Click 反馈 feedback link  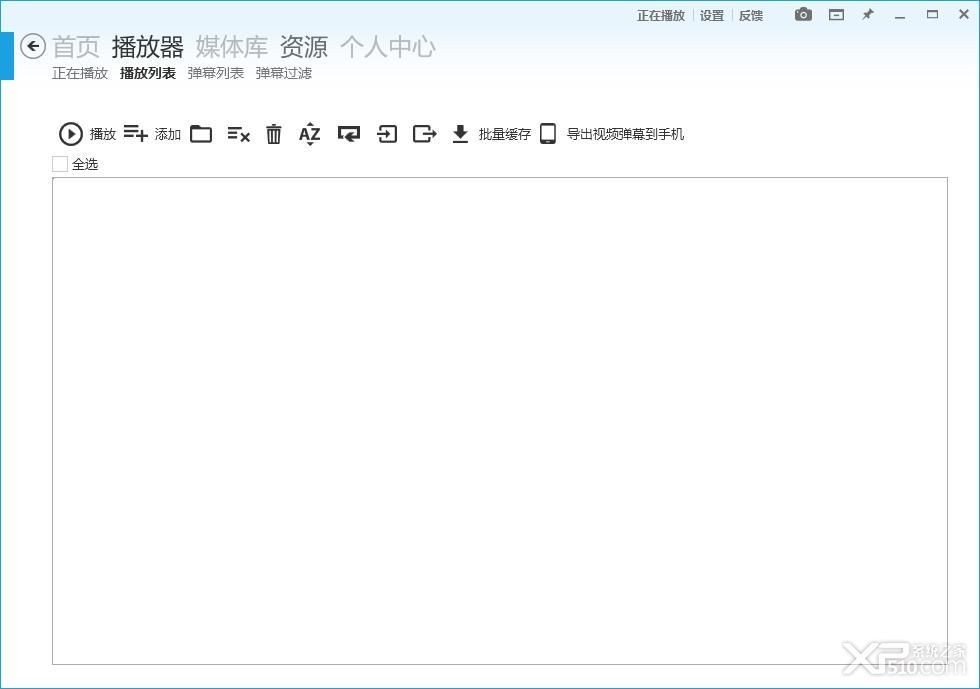pos(751,16)
